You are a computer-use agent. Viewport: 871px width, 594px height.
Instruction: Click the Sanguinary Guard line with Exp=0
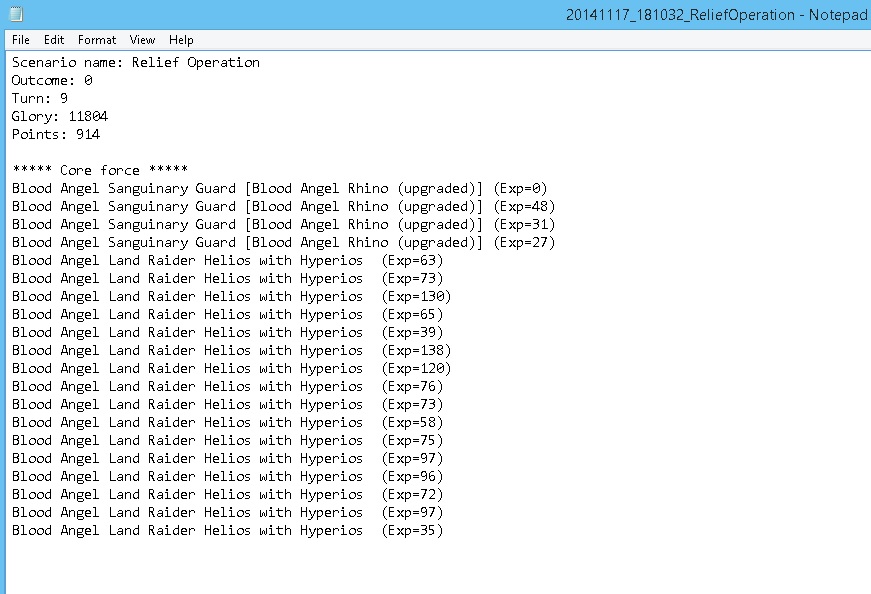[280, 188]
